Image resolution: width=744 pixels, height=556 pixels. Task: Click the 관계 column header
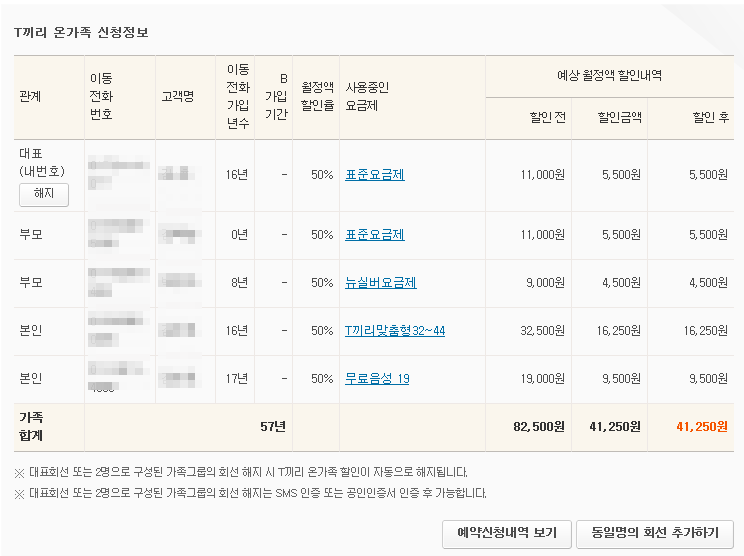click(x=30, y=97)
